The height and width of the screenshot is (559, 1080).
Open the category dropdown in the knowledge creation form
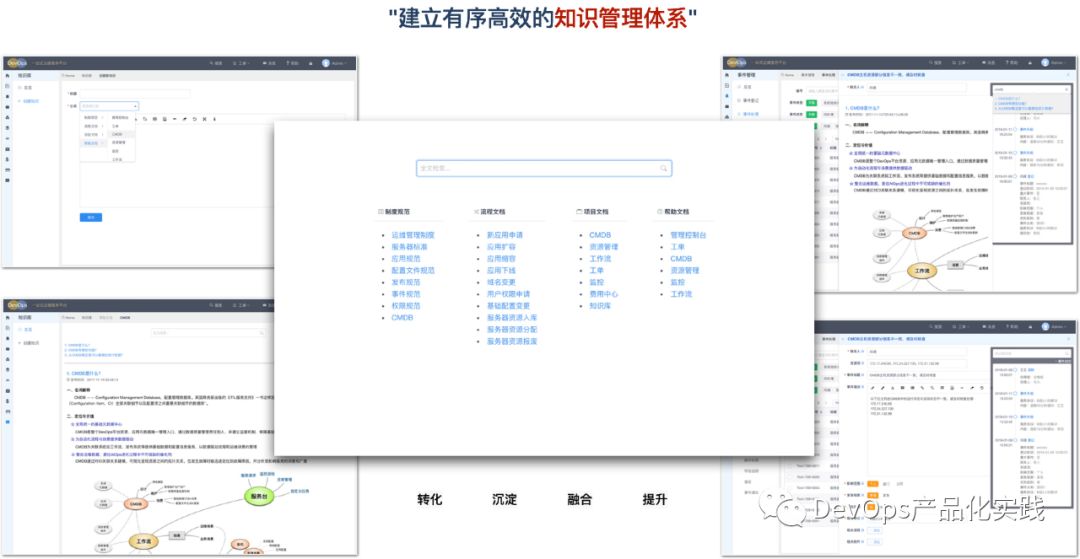pyautogui.click(x=110, y=106)
